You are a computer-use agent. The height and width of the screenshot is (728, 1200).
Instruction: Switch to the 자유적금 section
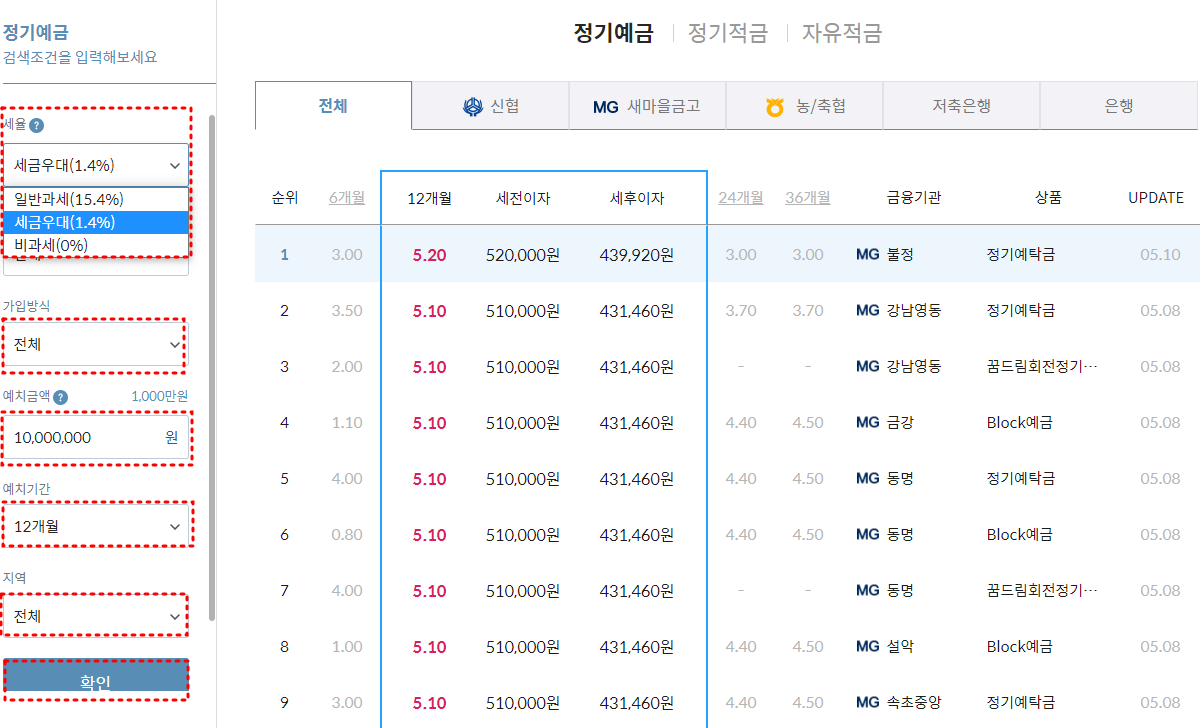coord(840,33)
